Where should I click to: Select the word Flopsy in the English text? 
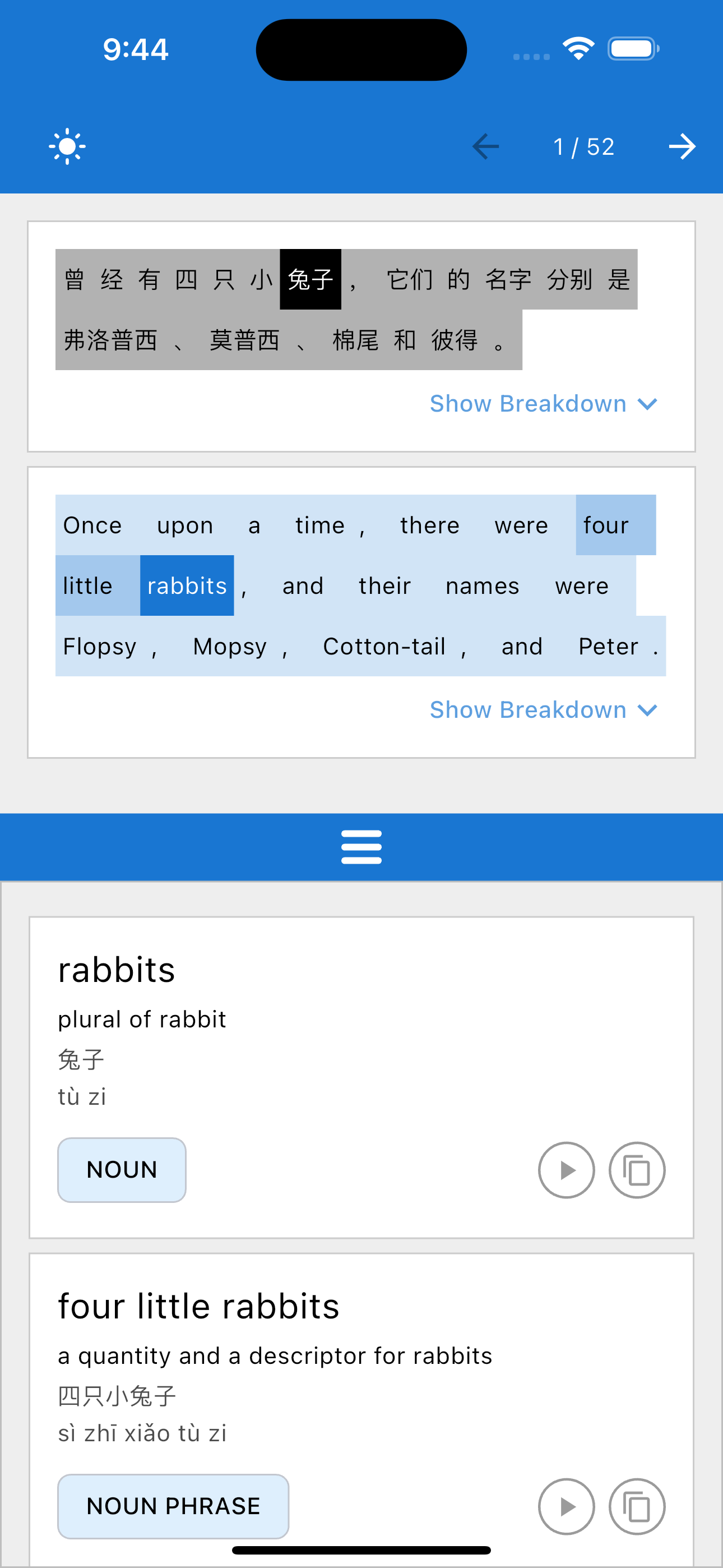pos(100,647)
